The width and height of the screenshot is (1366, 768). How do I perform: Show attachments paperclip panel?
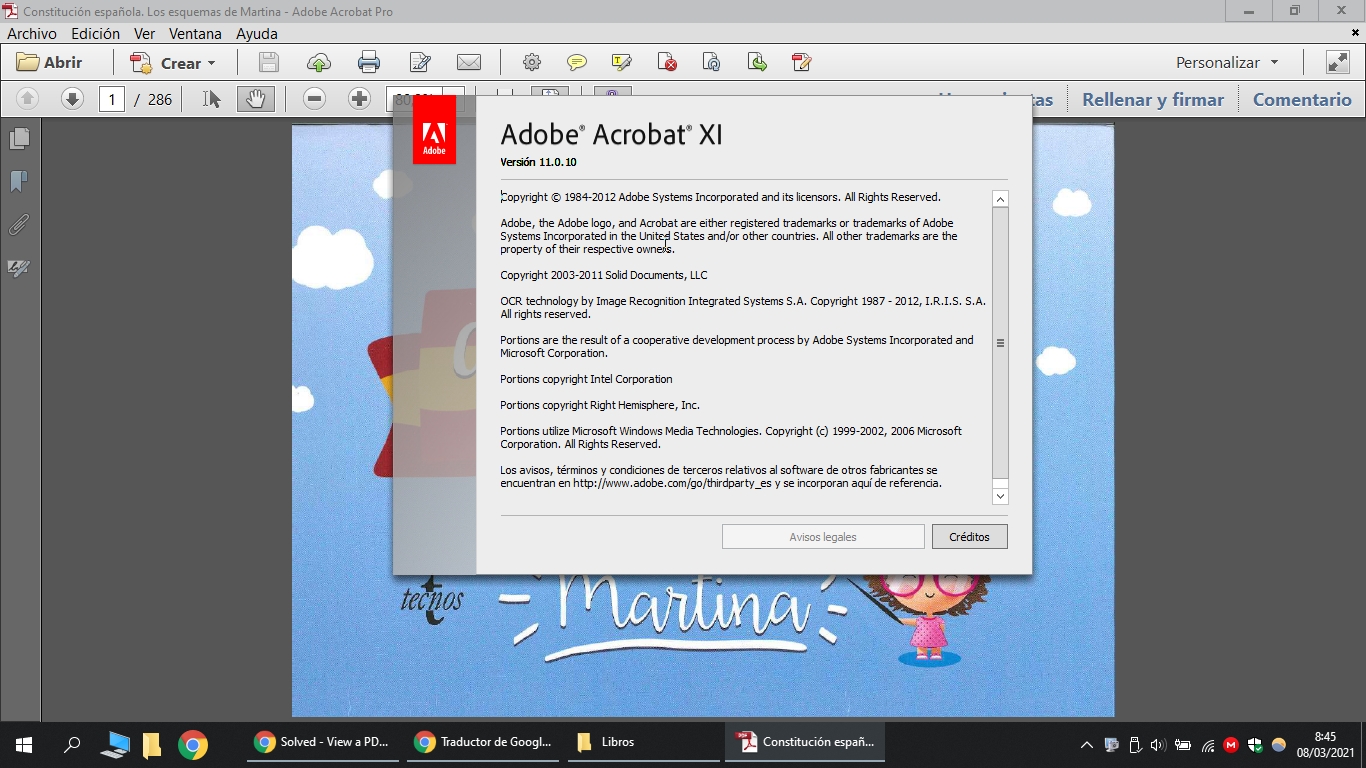(19, 225)
